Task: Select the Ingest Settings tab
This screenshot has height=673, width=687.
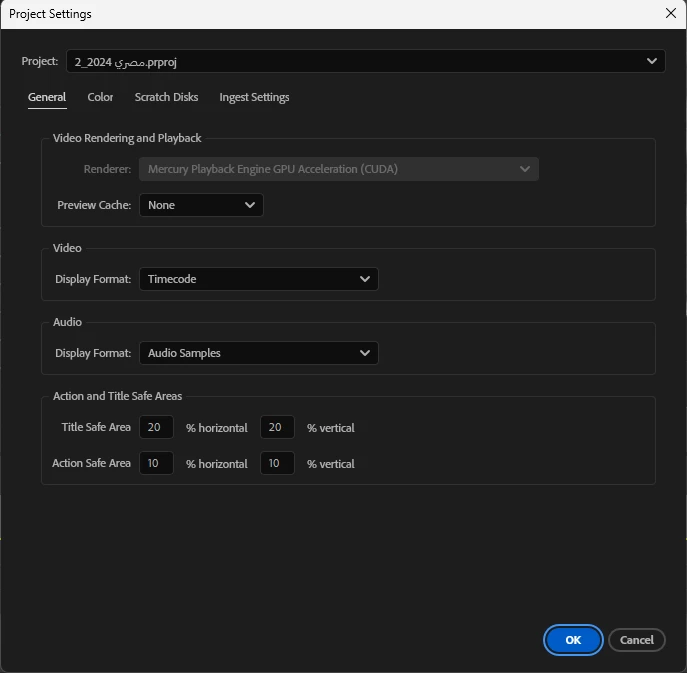Action: point(254,97)
